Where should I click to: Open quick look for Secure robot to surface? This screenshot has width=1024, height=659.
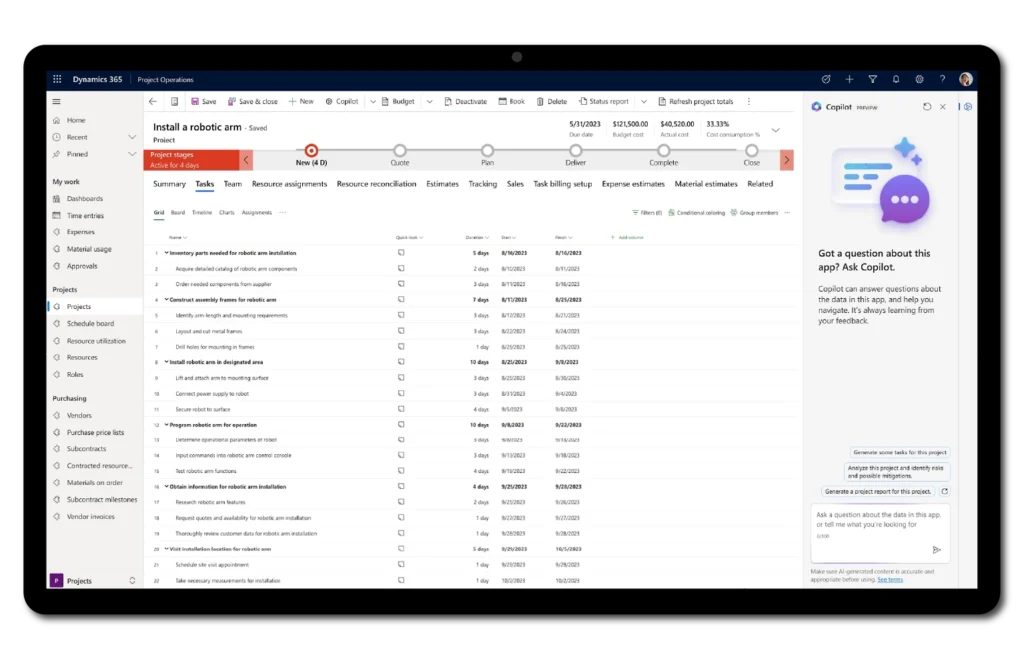pos(401,410)
